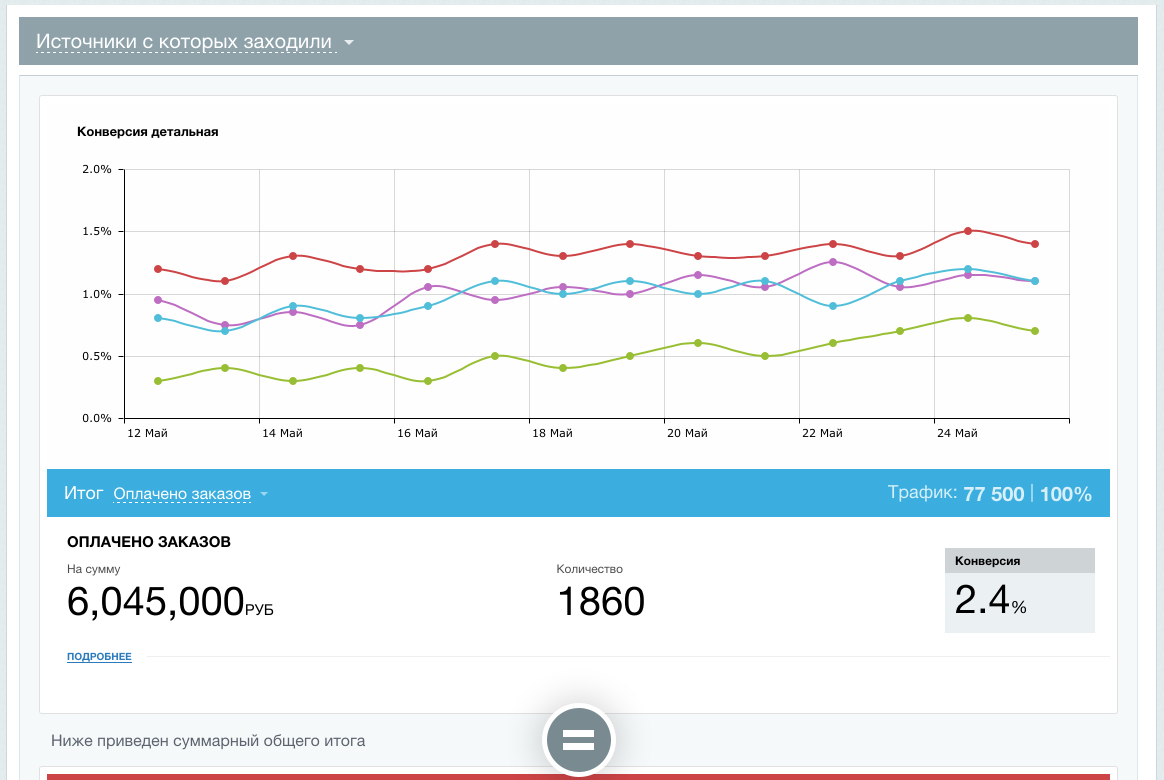This screenshot has width=1164, height=780.
Task: Open the "Источники с которых заходили" dropdown
Action: click(184, 42)
